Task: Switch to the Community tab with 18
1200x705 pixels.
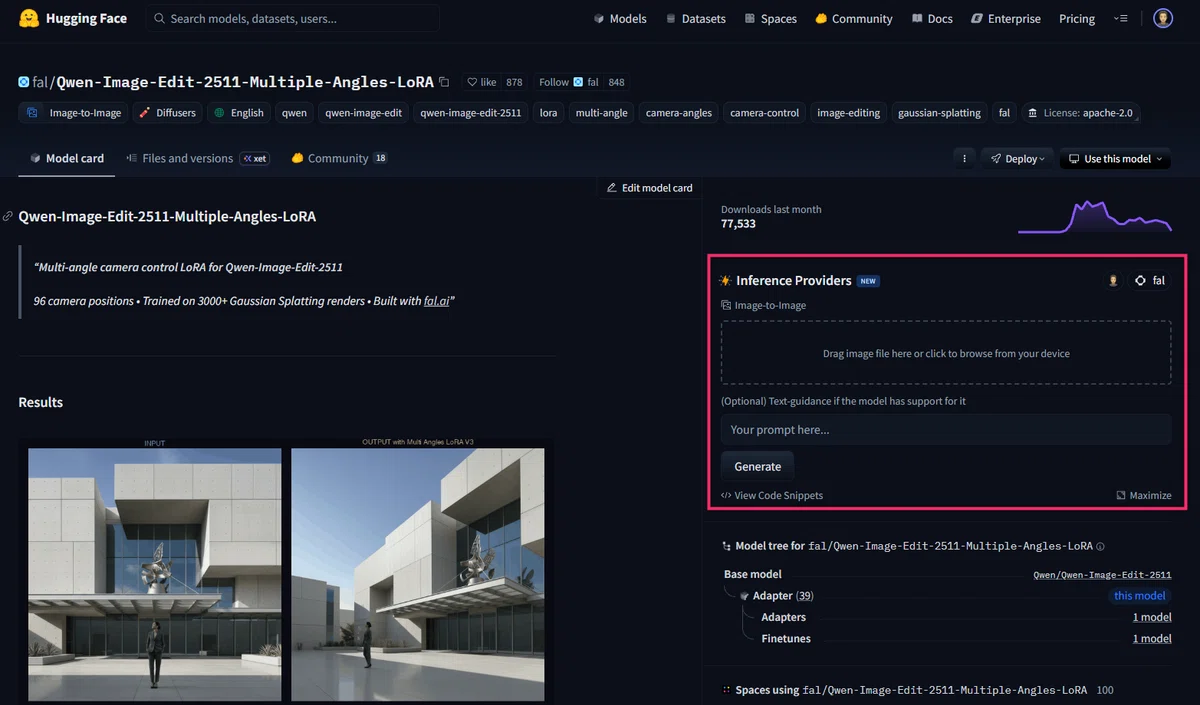Action: pyautogui.click(x=339, y=158)
